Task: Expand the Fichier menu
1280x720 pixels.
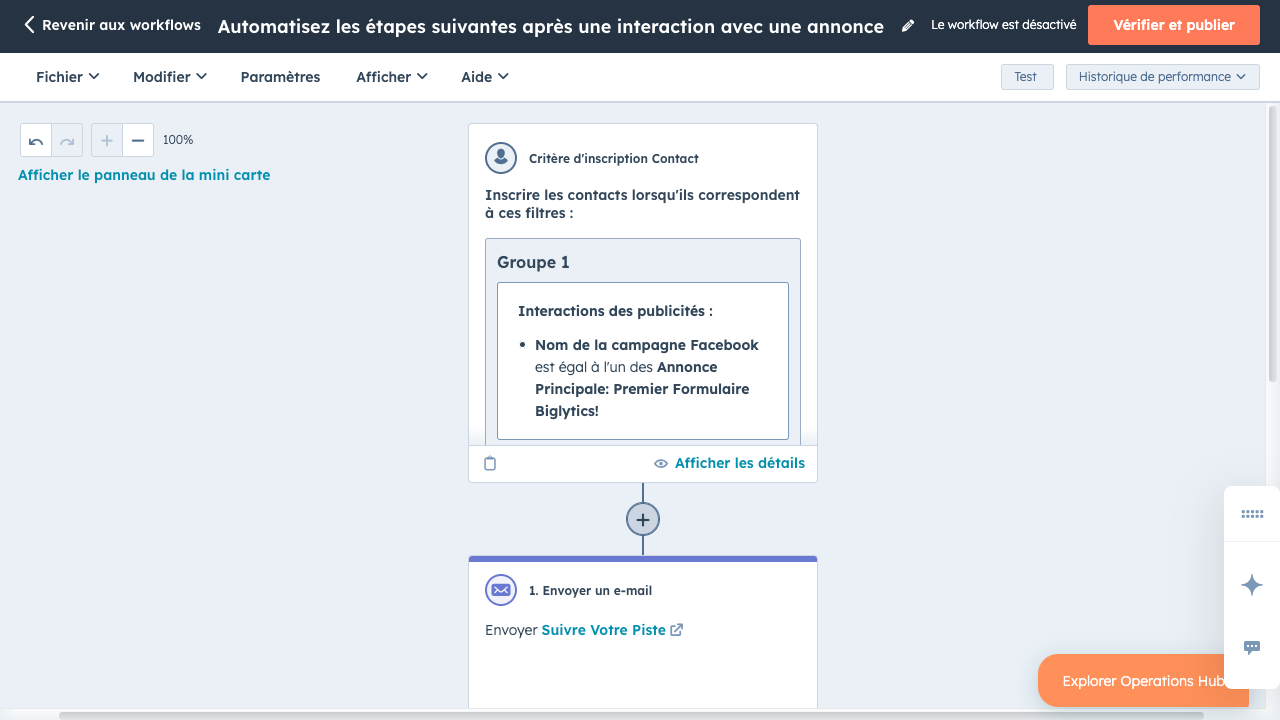Action: pos(67,77)
